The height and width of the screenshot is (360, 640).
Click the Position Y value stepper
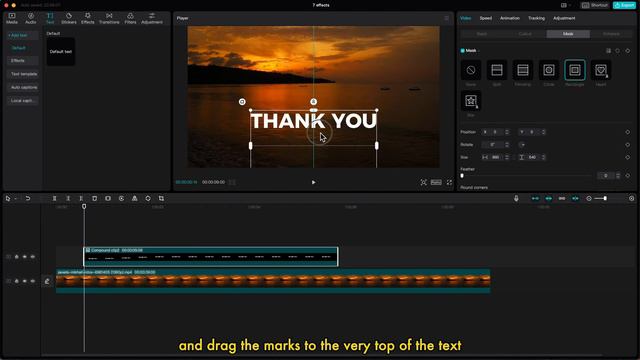click(x=543, y=132)
